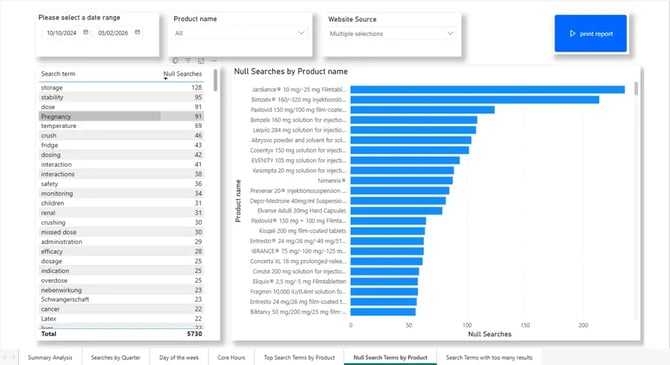Click the Biktarvy 50 mg/200 mg label
The height and width of the screenshot is (365, 670).
[x=298, y=312]
